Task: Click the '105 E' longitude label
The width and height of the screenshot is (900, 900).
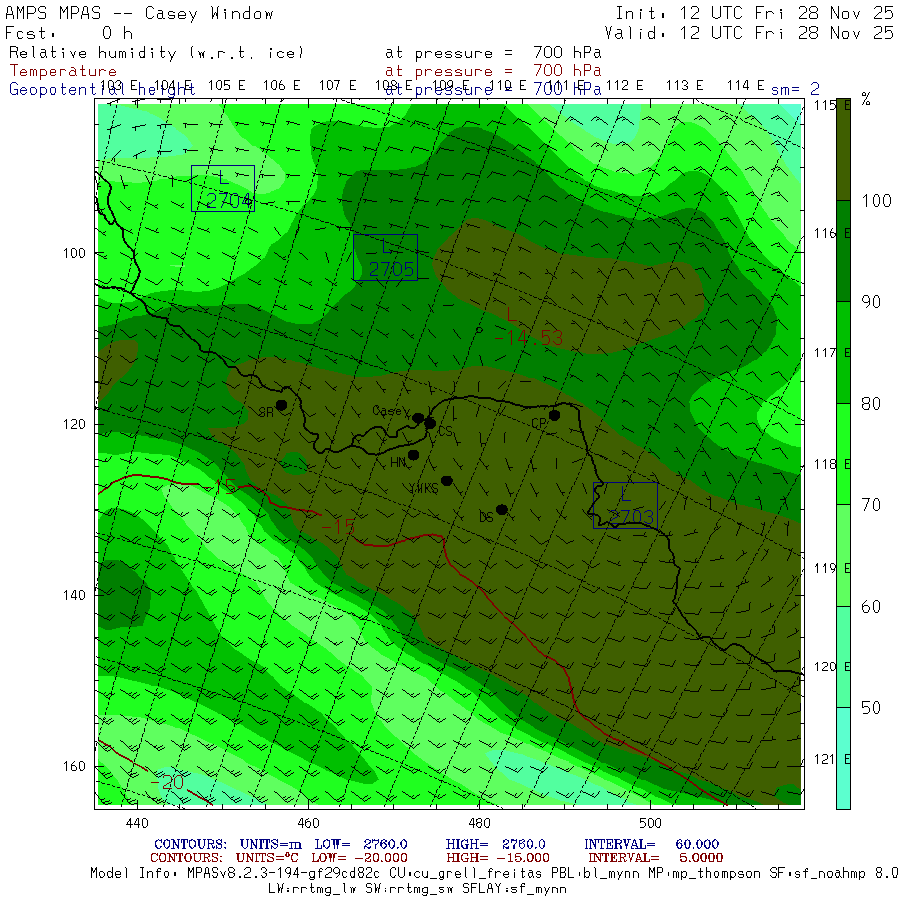Action: 226,86
